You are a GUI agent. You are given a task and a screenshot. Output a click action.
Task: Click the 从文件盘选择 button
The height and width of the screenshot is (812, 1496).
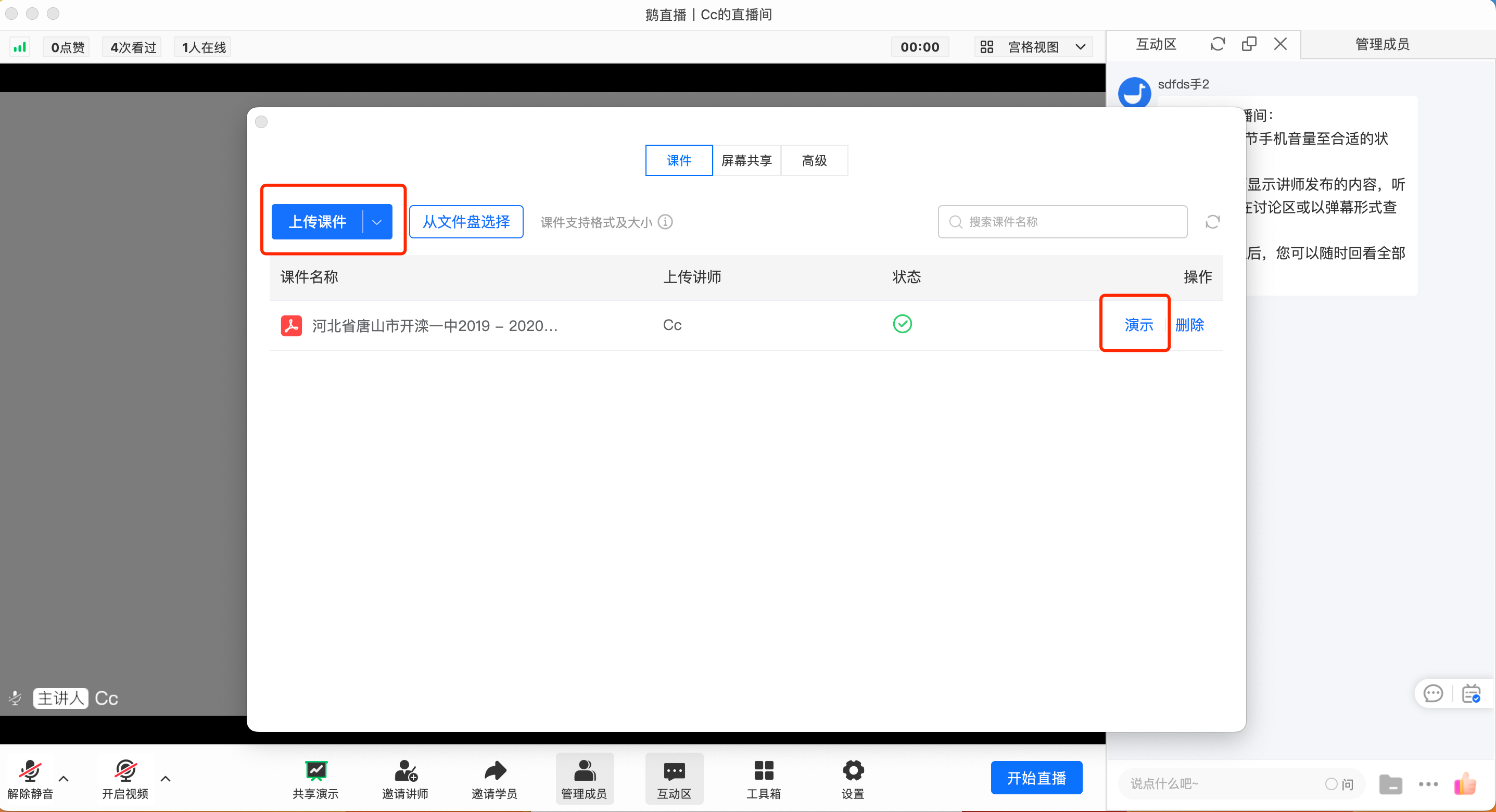[x=466, y=222]
